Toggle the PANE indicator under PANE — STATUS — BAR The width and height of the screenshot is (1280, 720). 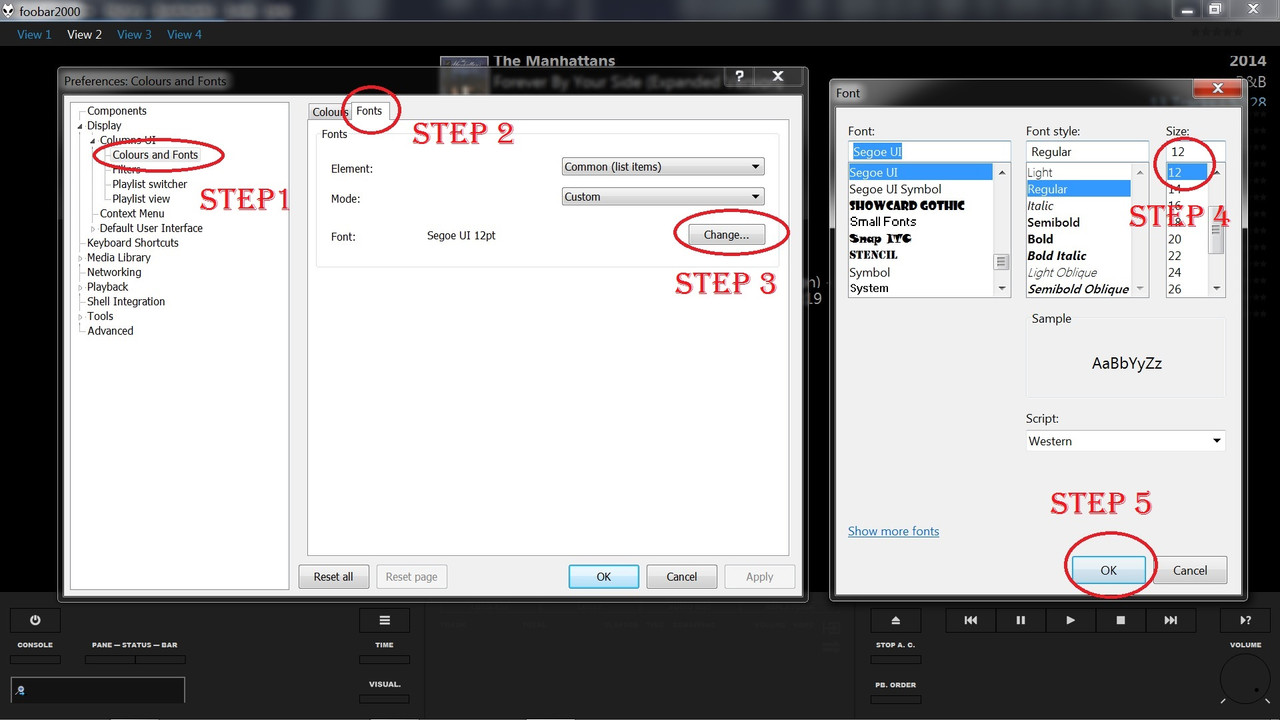point(110,660)
